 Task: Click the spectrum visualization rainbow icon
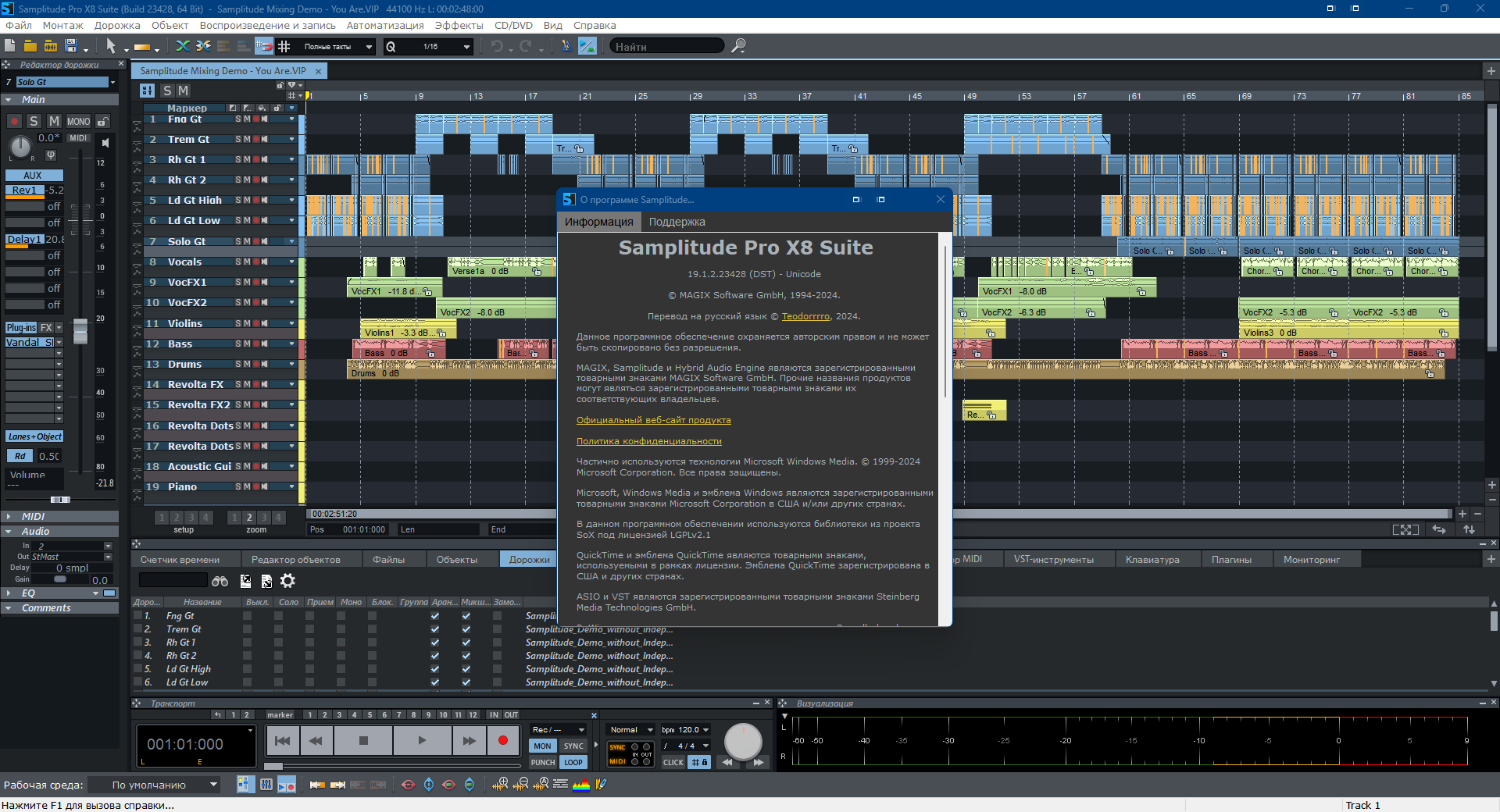click(581, 785)
